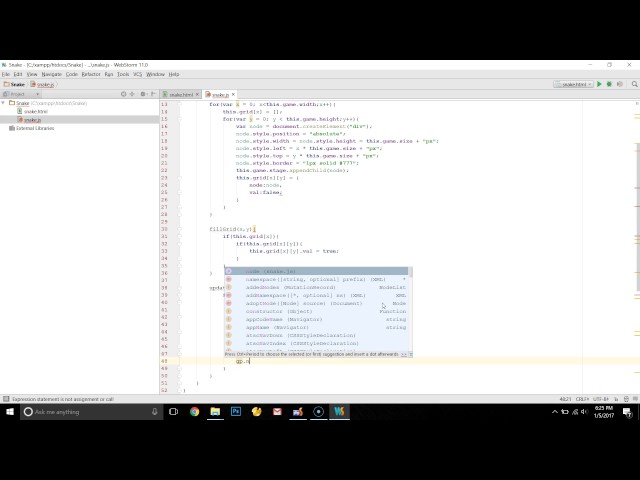Screen dimensions: 640x480
Task: Select snake.html in the project tree
Action: (x=33, y=111)
